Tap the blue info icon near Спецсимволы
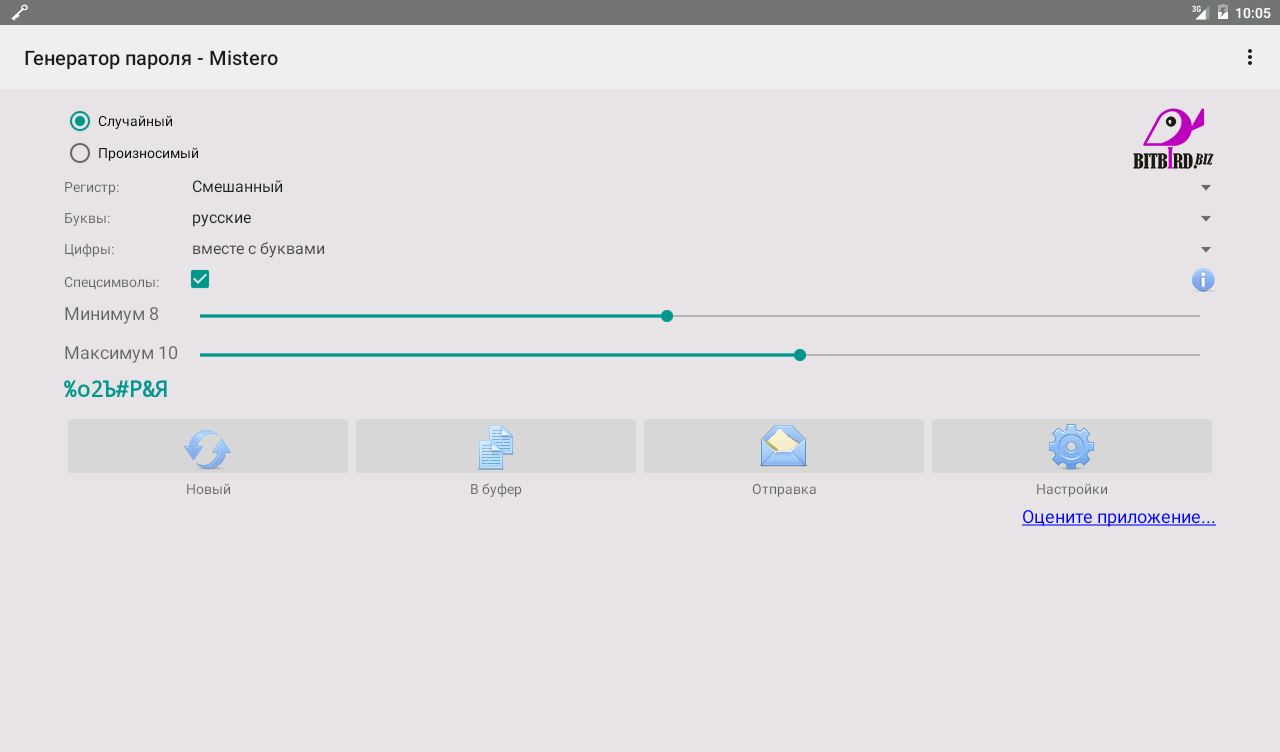The image size is (1280, 752). [1203, 280]
